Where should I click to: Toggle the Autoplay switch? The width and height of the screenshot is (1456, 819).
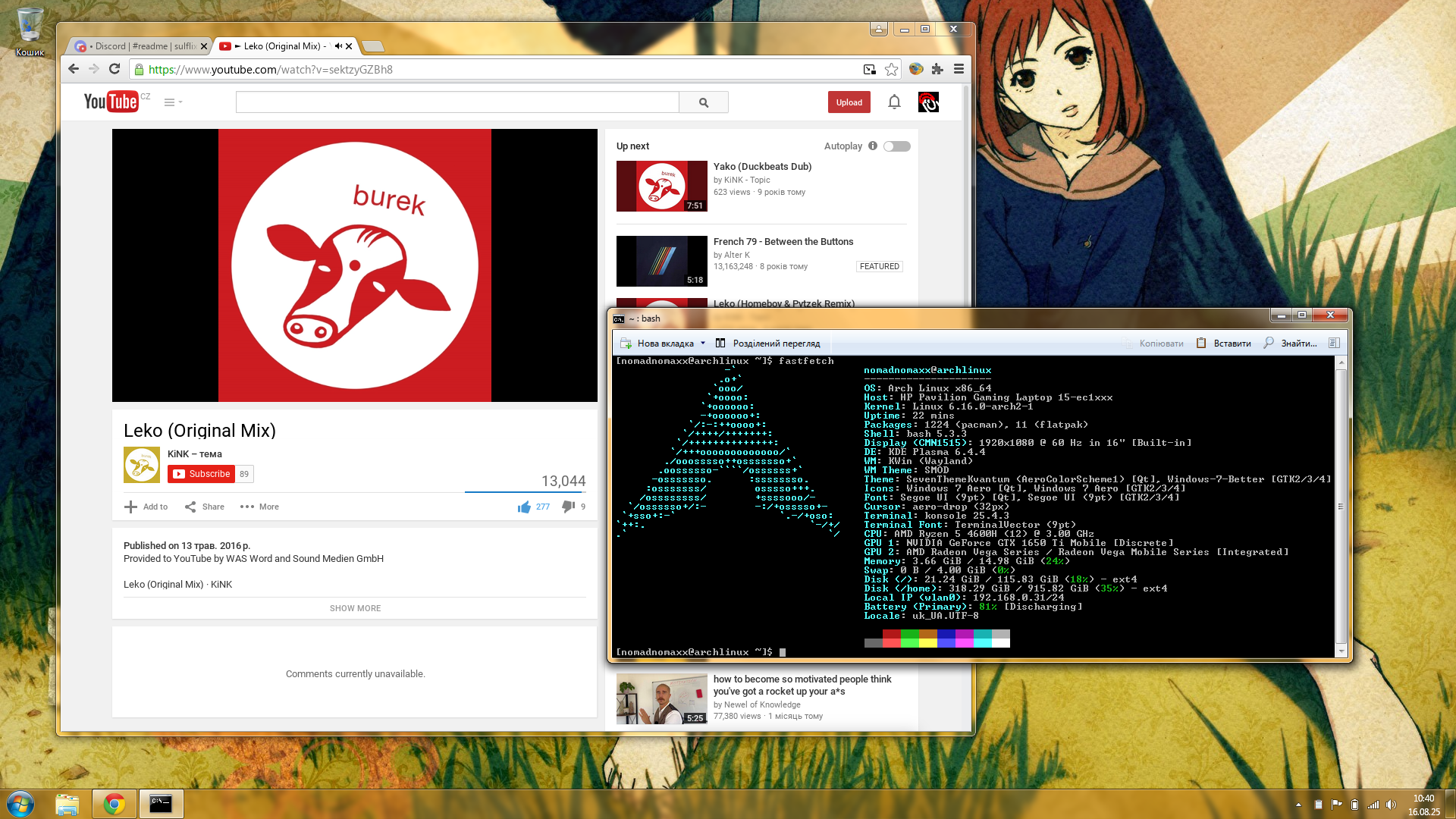[896, 146]
